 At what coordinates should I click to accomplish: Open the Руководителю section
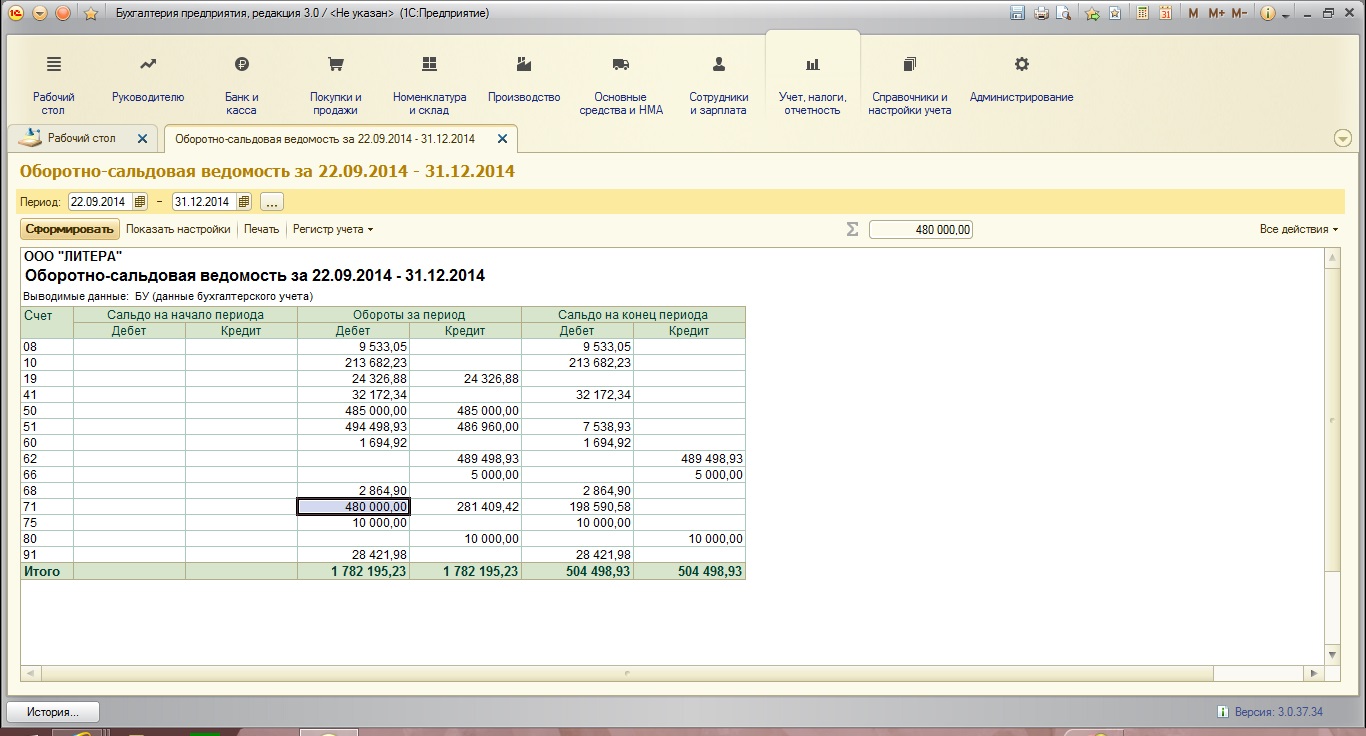point(148,80)
